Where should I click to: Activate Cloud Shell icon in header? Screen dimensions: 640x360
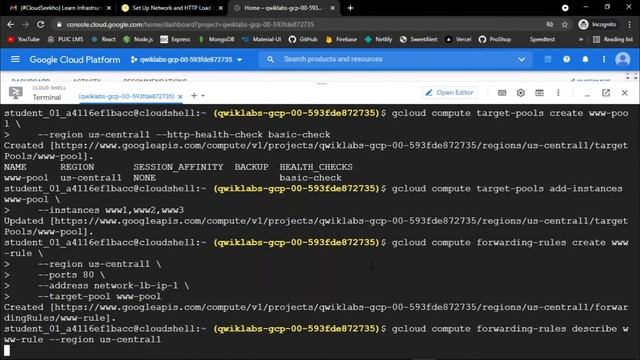pos(548,60)
